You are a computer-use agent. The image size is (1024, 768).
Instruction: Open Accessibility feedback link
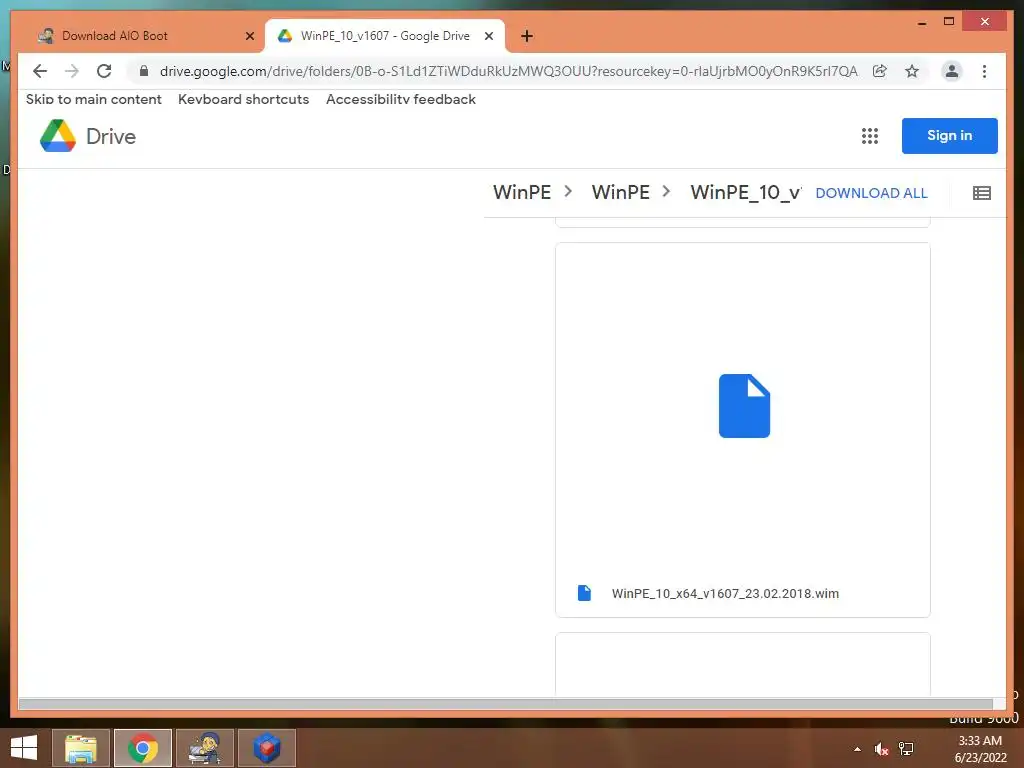(x=401, y=99)
